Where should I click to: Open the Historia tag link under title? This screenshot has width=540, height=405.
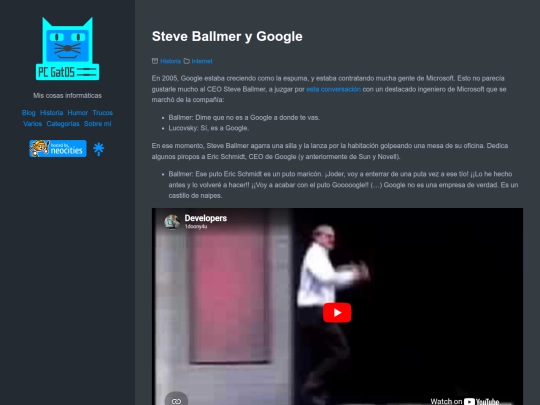click(170, 61)
